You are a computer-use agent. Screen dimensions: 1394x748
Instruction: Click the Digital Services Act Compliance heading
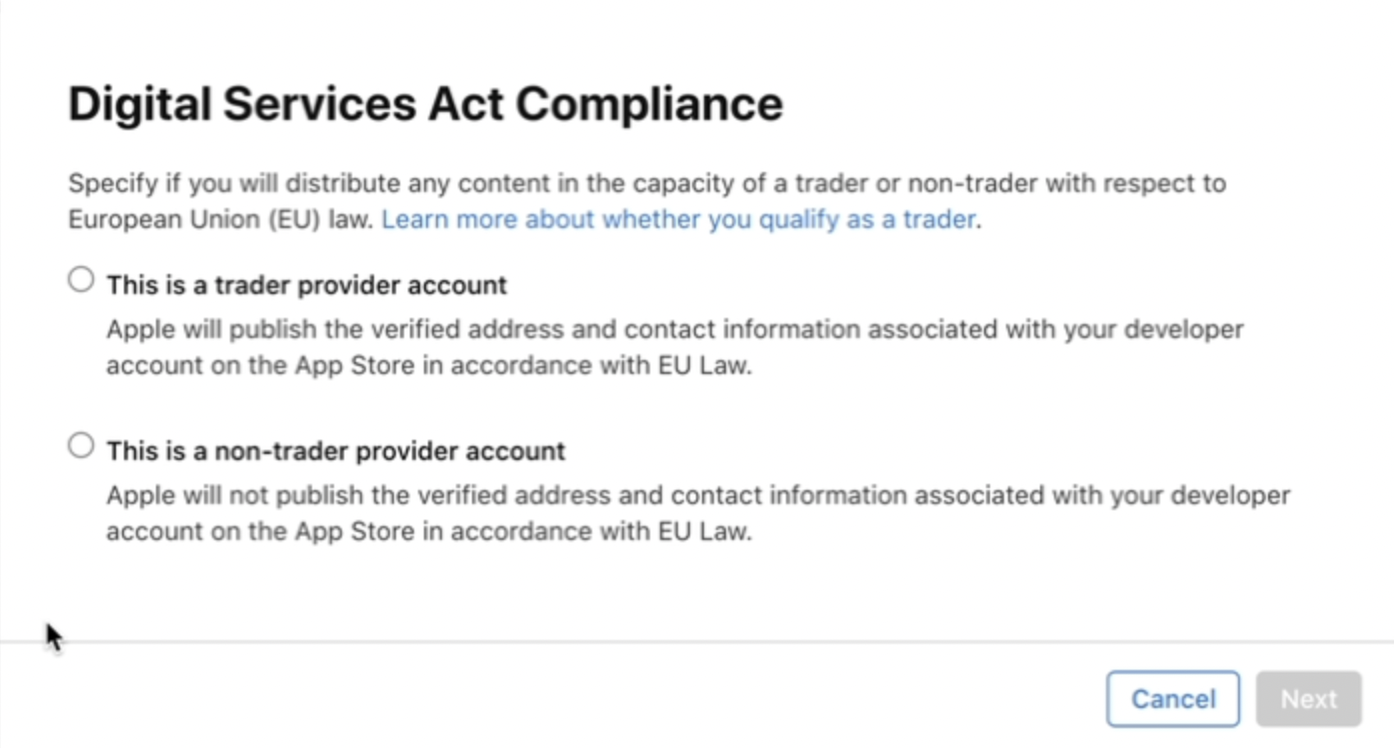[x=425, y=104]
